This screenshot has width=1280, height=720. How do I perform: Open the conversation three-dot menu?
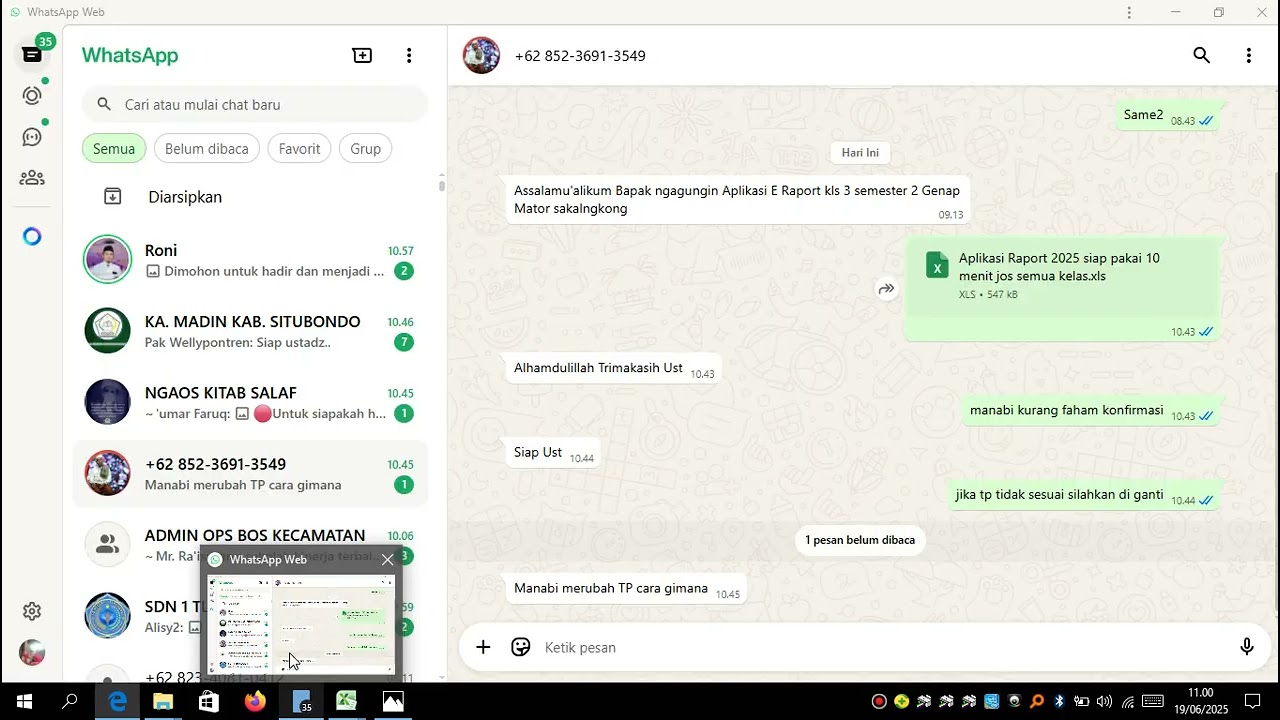[x=1248, y=56]
